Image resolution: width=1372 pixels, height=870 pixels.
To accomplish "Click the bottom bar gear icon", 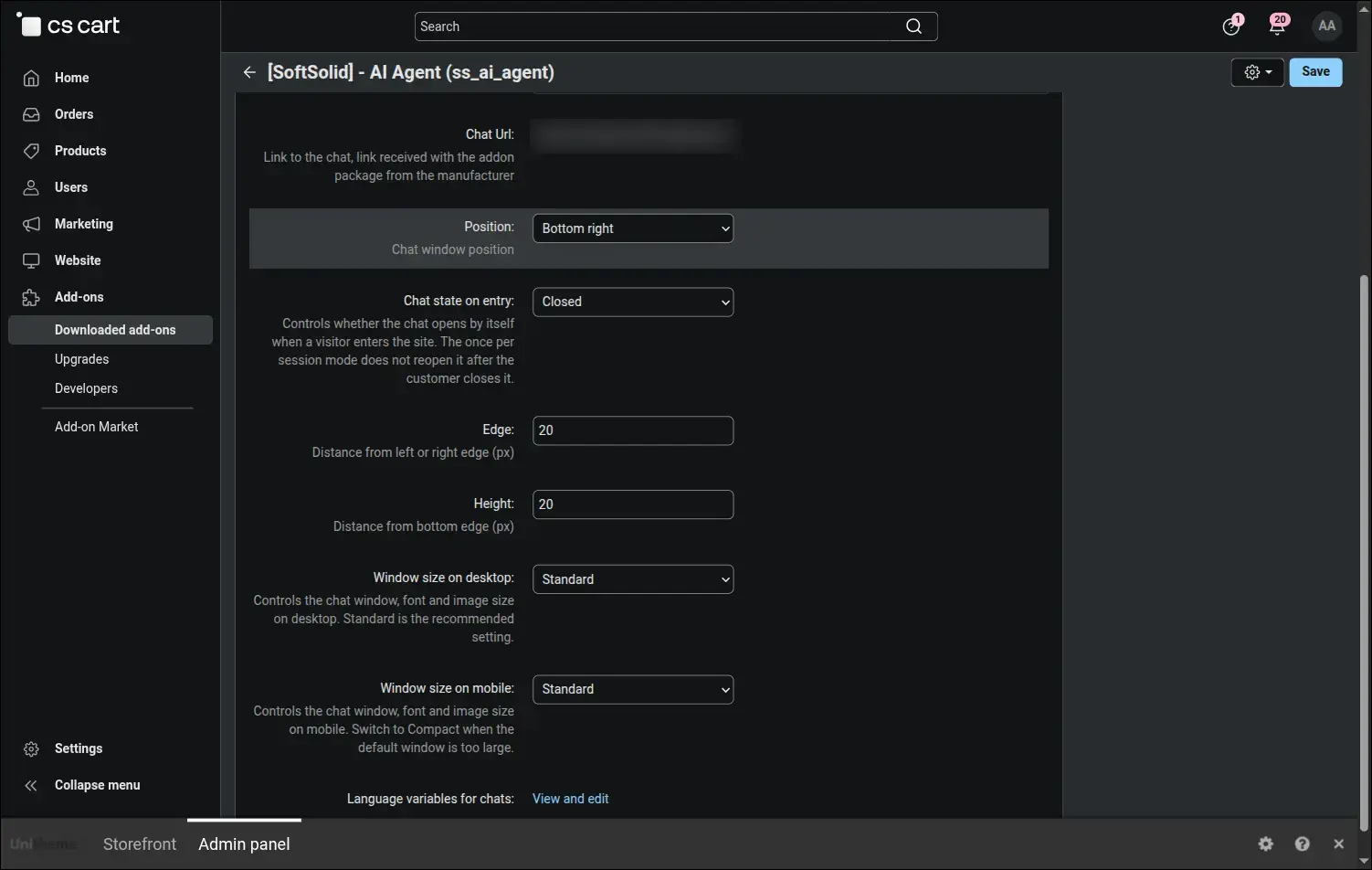I will coord(1265,843).
